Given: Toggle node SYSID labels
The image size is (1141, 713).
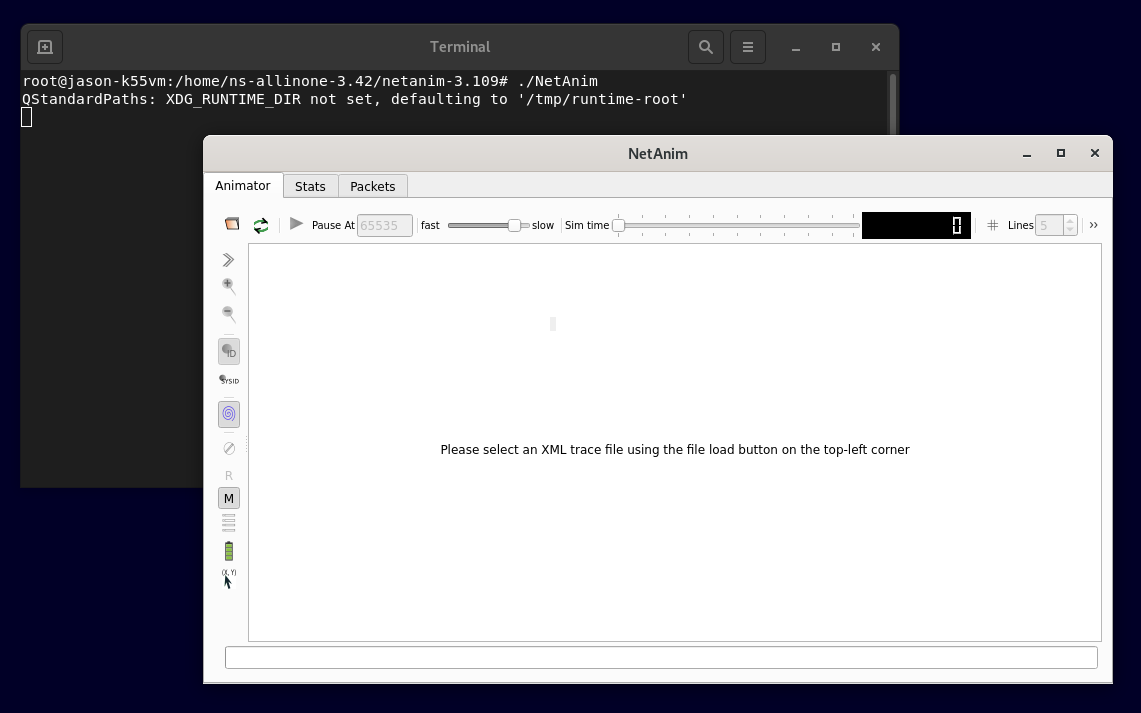Looking at the screenshot, I should tap(229, 380).
